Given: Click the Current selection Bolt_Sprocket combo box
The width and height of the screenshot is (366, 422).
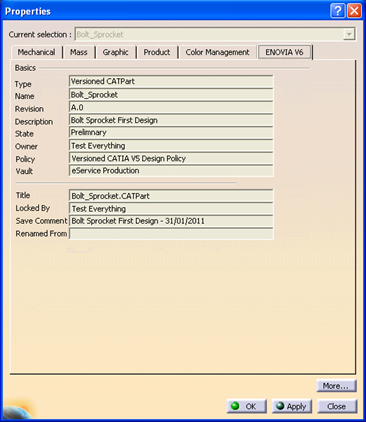Looking at the screenshot, I should point(215,34).
